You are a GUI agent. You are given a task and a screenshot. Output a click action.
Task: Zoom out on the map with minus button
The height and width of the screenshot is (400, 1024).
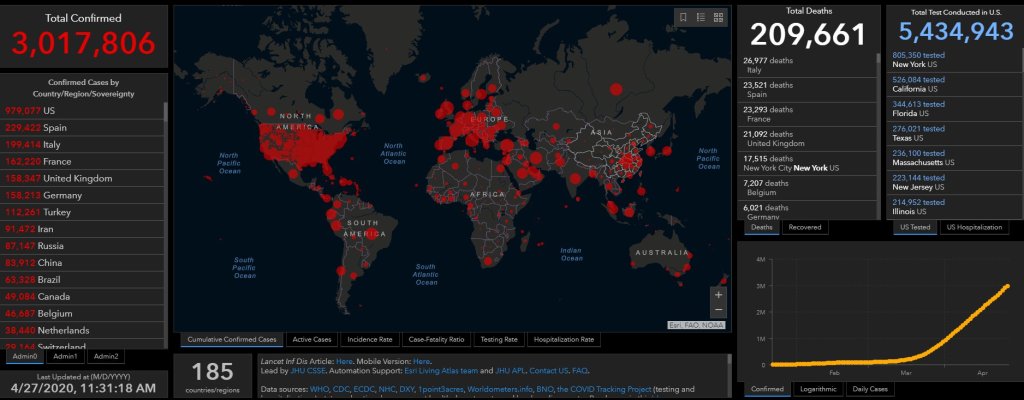718,310
